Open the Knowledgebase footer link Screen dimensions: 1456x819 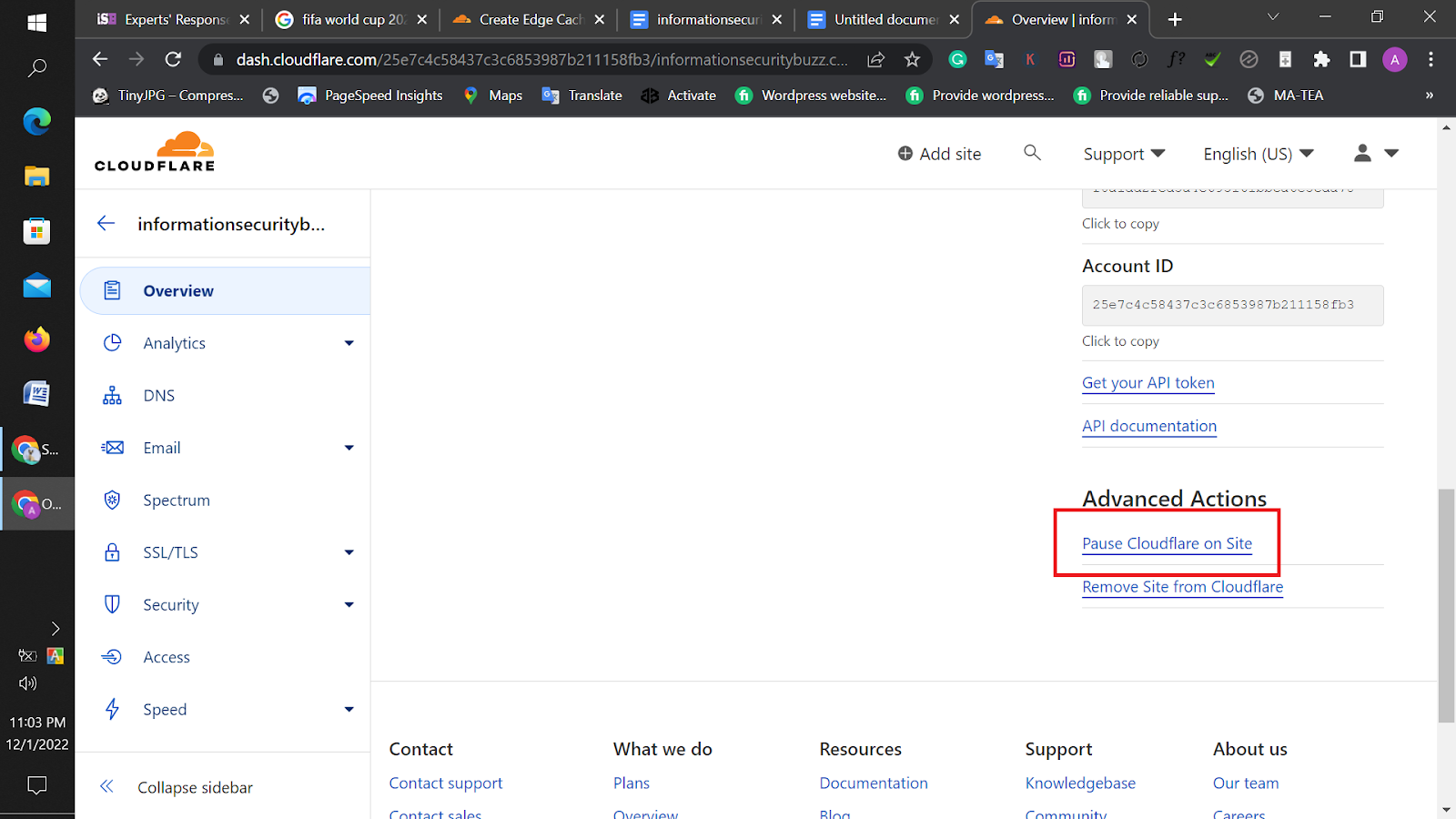[x=1080, y=783]
